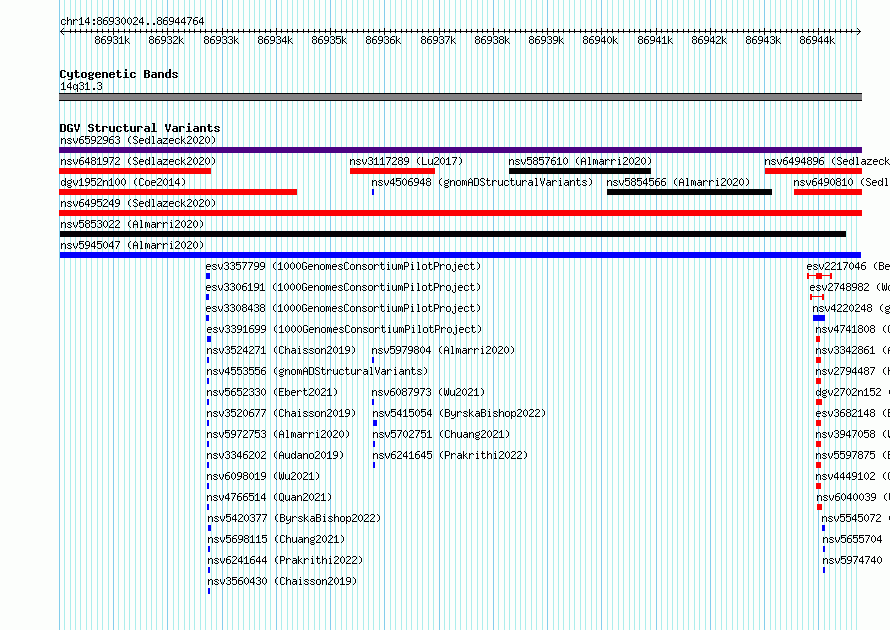Open nsv4553556 (gnomADStructuralVariants)
890x630 pixels.
coord(317,371)
